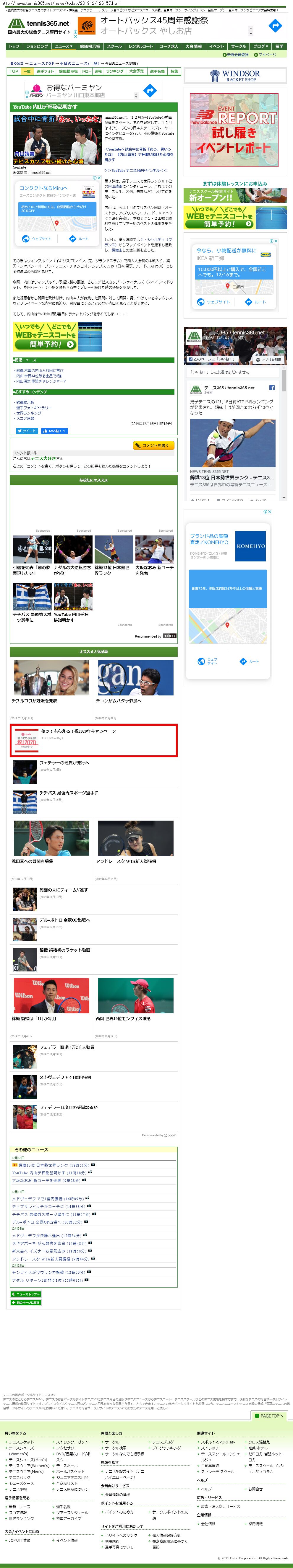Screen dimensions: 293x1568
Task: Close the IKEA ad with X icon
Action: click(x=276, y=241)
